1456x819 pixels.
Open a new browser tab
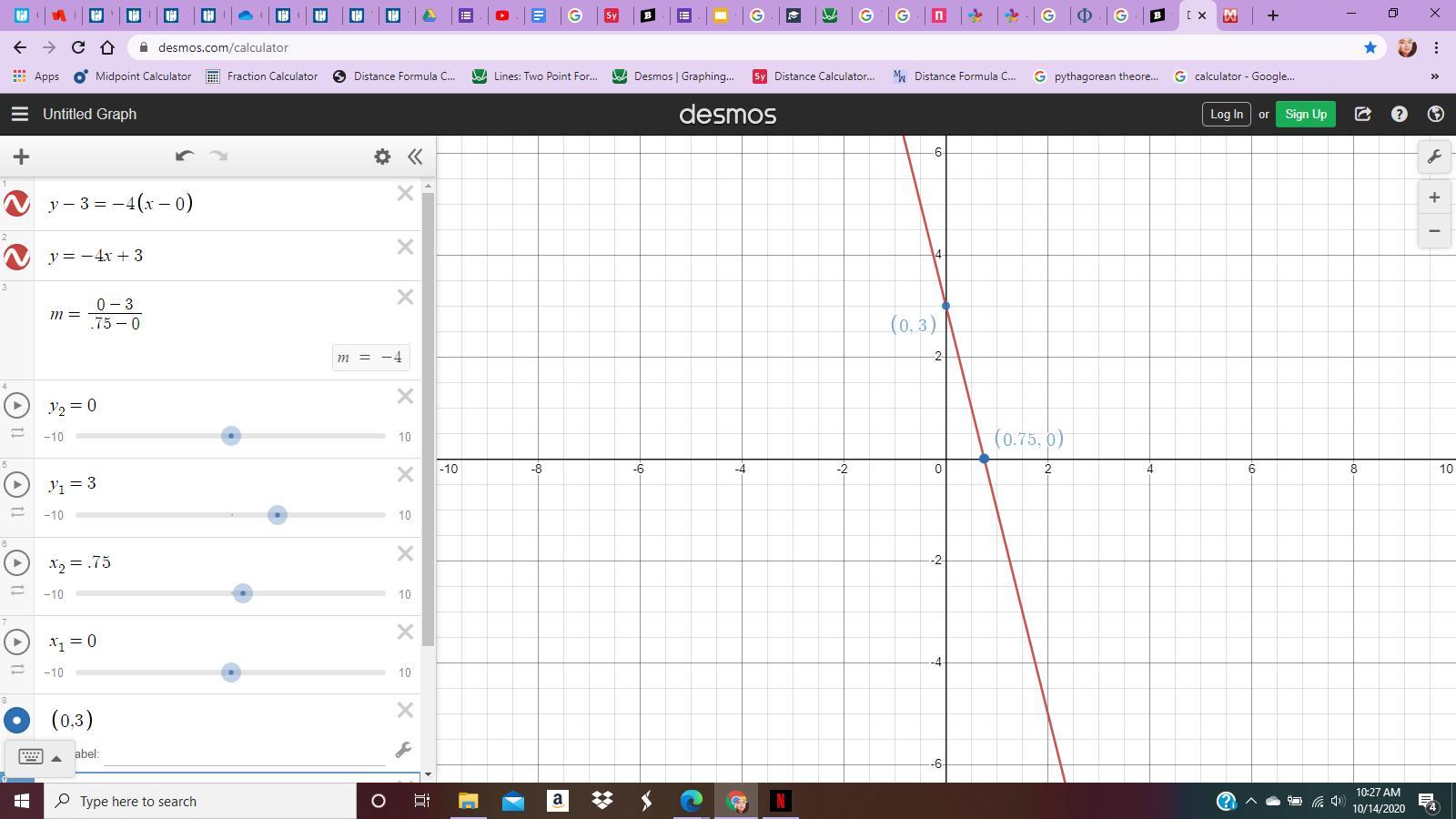coord(1273,15)
